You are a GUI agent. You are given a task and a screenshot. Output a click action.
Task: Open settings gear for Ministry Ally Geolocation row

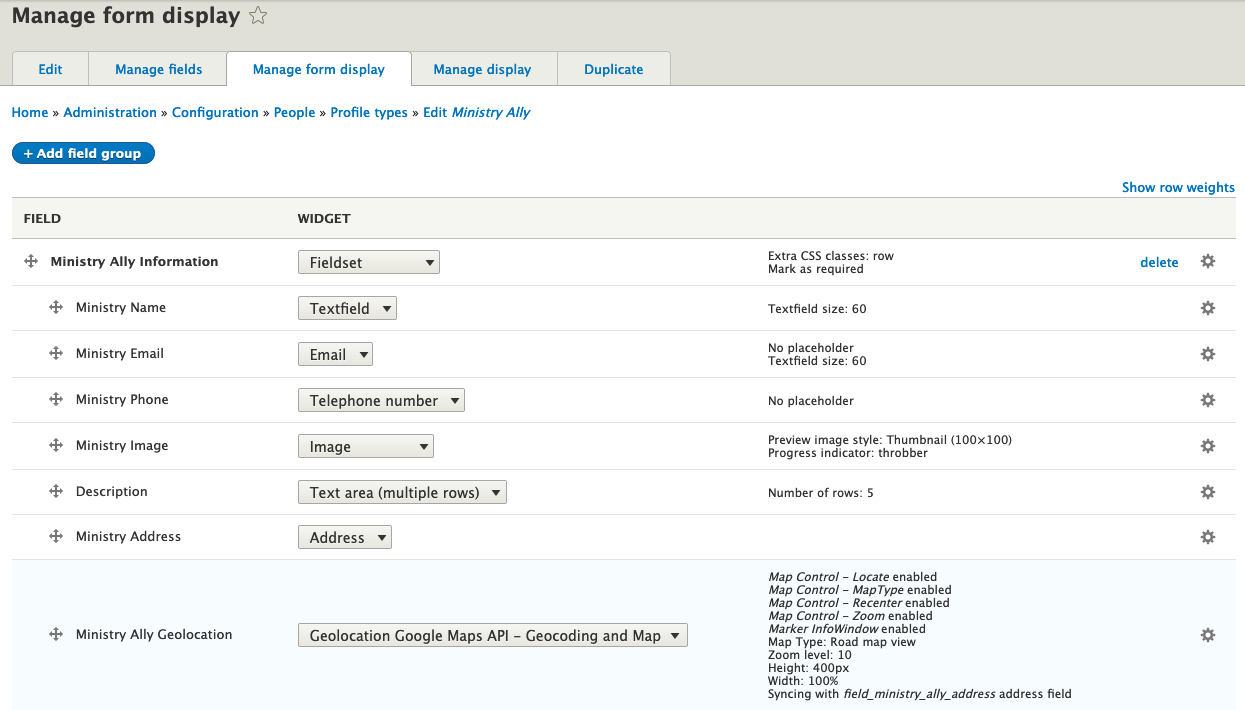(x=1208, y=635)
